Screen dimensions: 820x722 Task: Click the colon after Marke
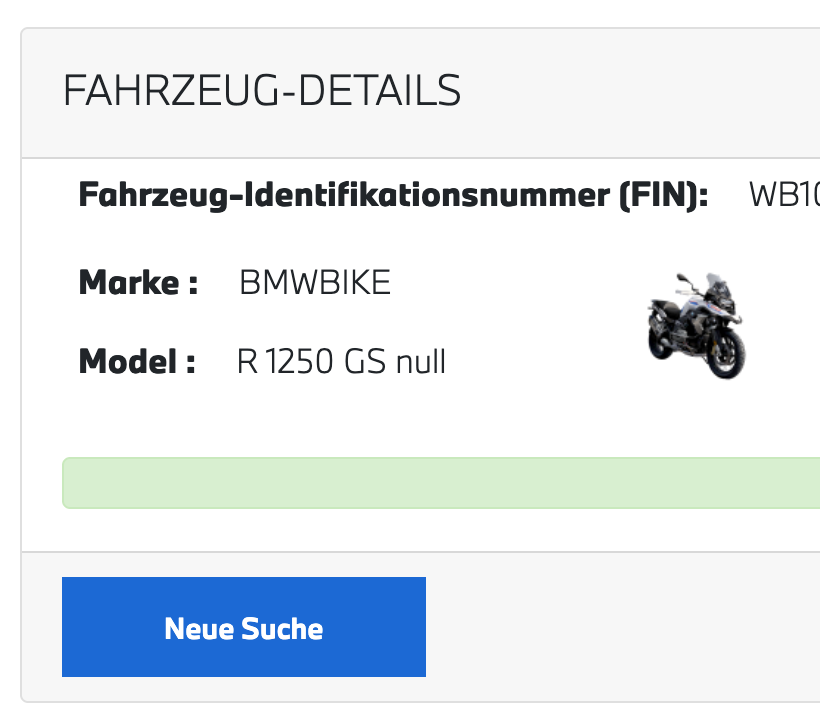[x=193, y=284]
